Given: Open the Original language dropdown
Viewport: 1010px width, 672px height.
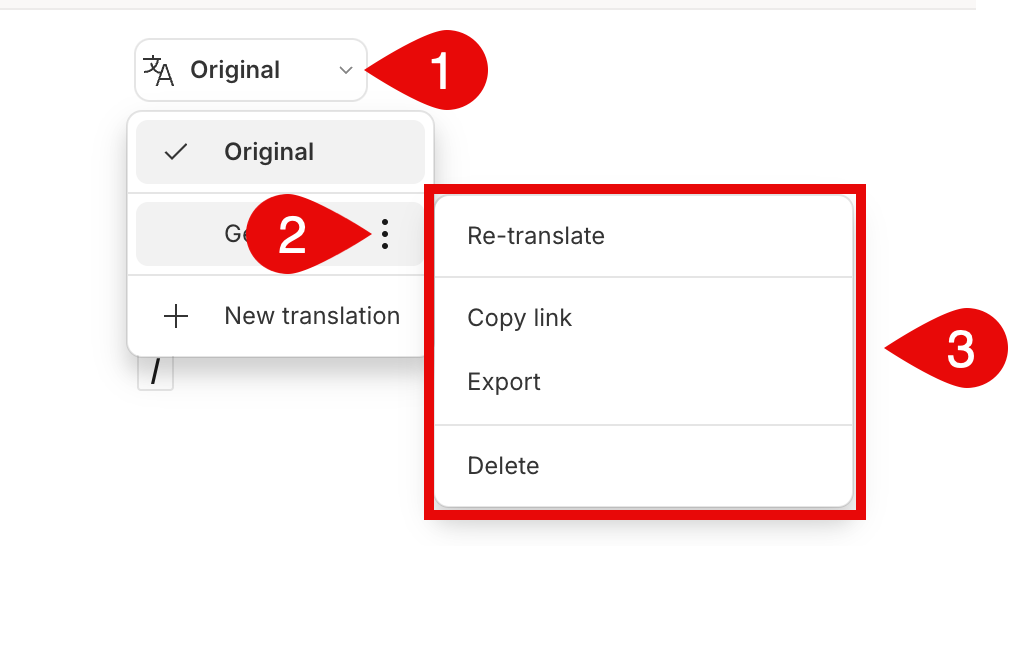Looking at the screenshot, I should 251,70.
